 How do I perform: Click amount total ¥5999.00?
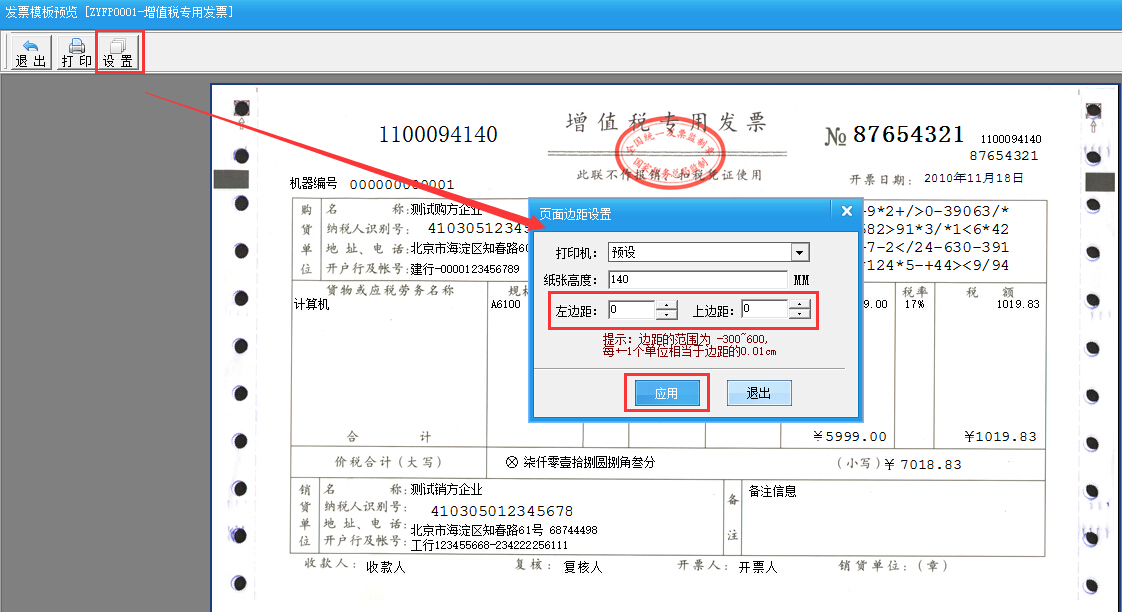click(x=850, y=437)
